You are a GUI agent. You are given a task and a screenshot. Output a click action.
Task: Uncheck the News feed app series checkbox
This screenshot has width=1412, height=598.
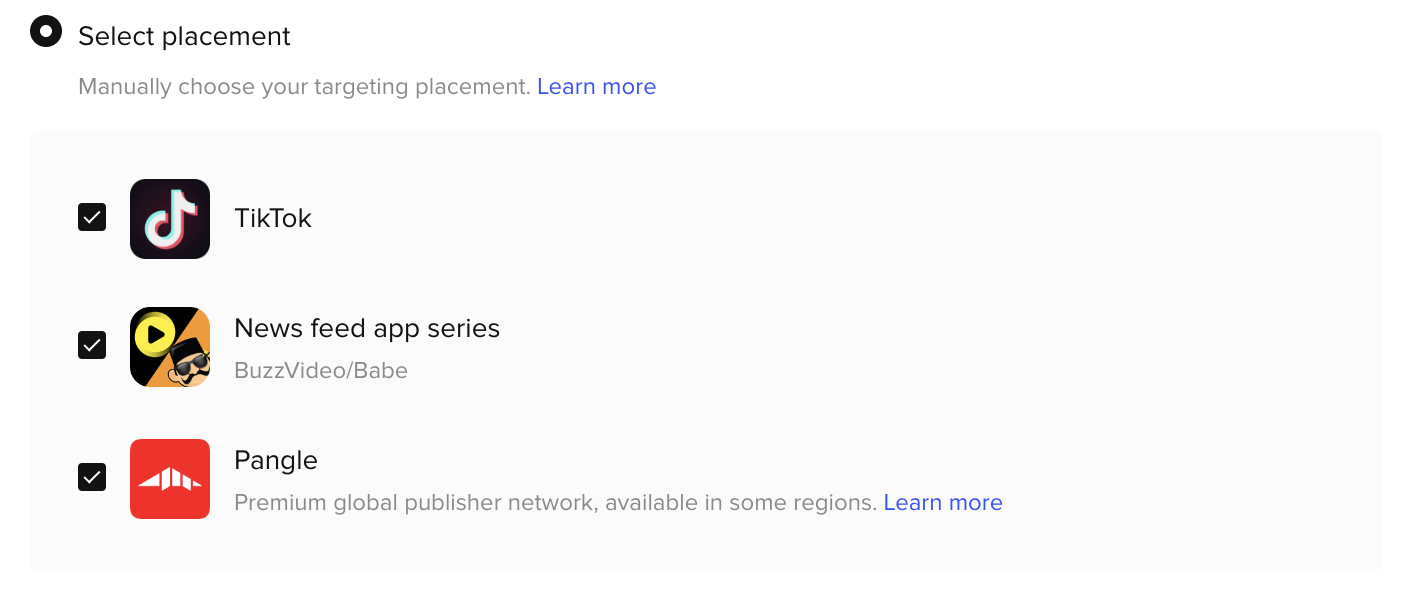click(92, 345)
